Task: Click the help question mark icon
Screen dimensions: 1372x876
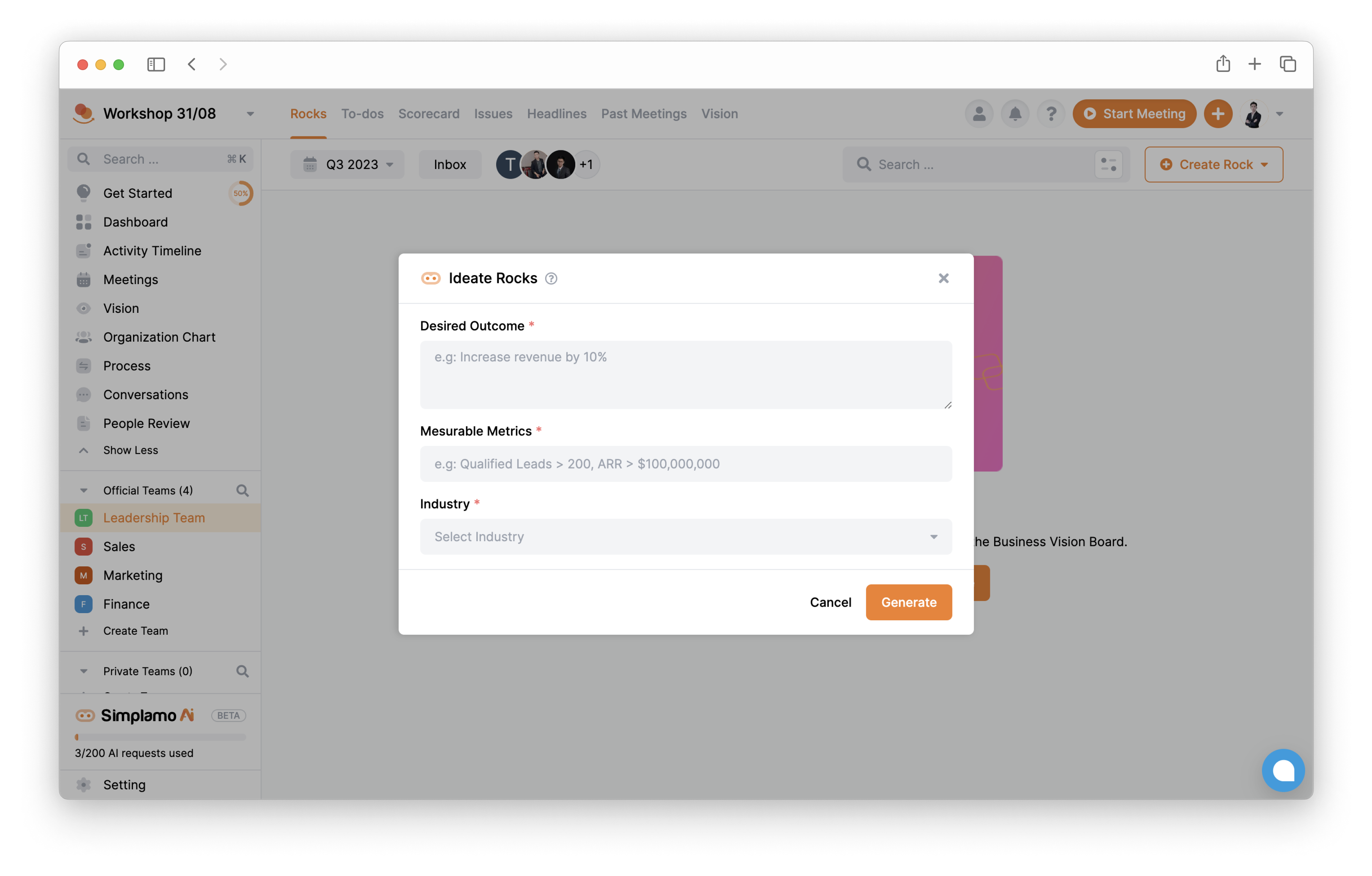Action: coord(551,278)
